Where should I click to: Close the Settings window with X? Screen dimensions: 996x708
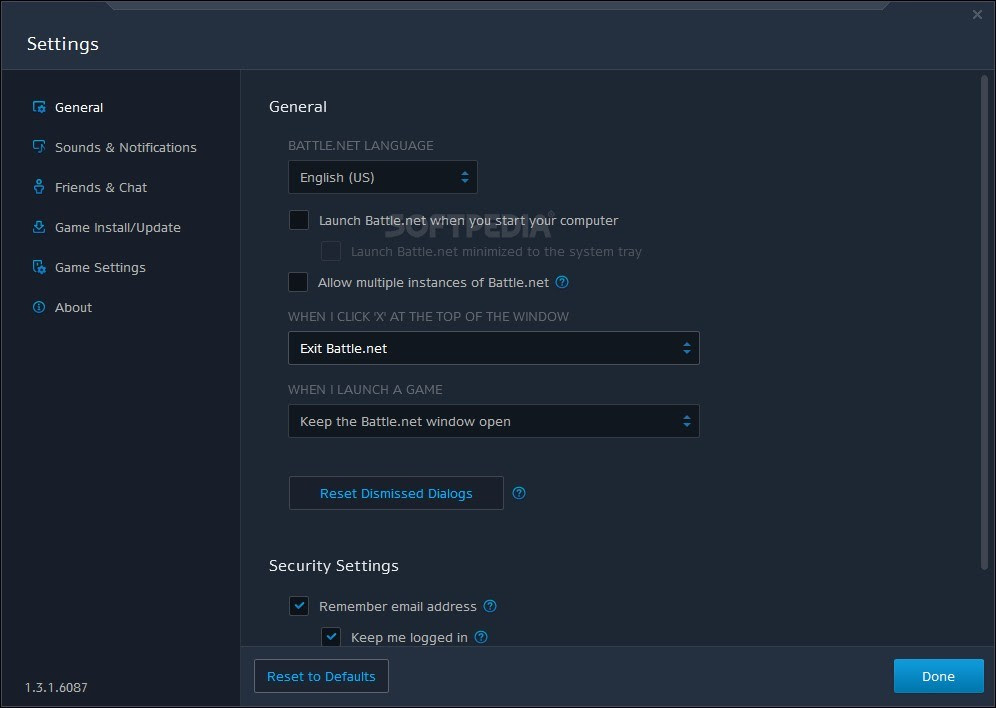(x=977, y=15)
